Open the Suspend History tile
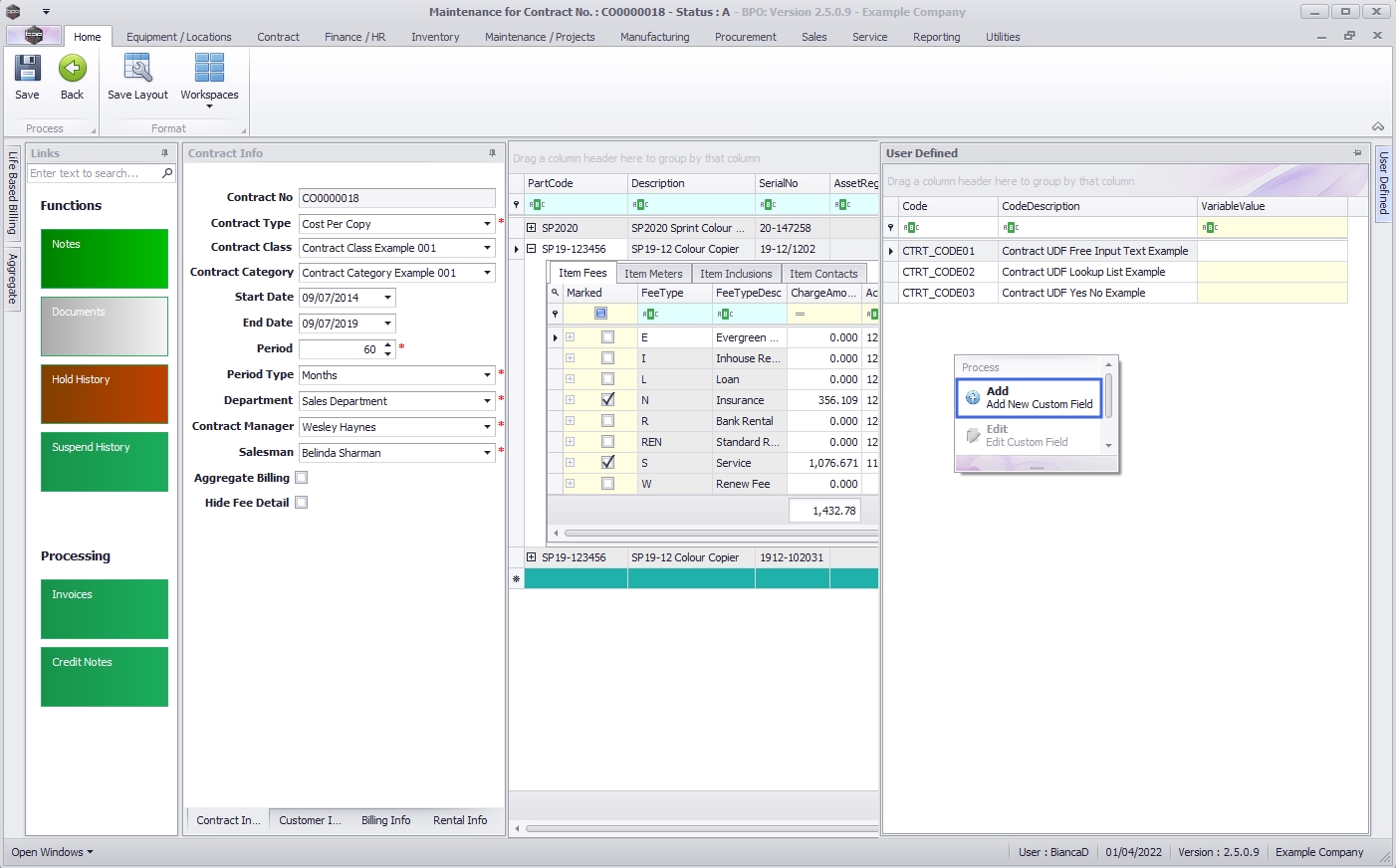This screenshot has height=868, width=1396. (x=105, y=461)
